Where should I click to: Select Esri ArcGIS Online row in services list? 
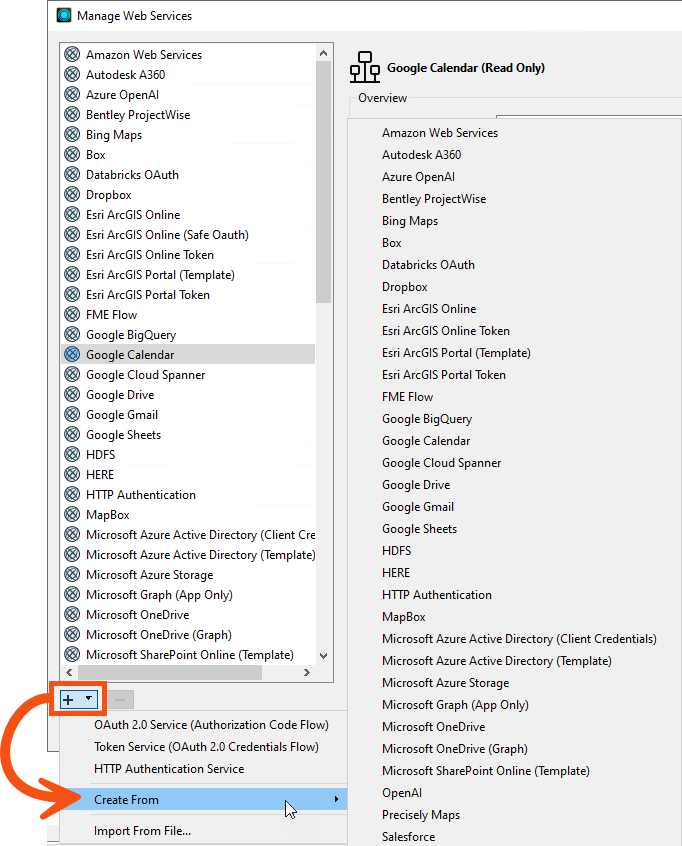pos(188,214)
